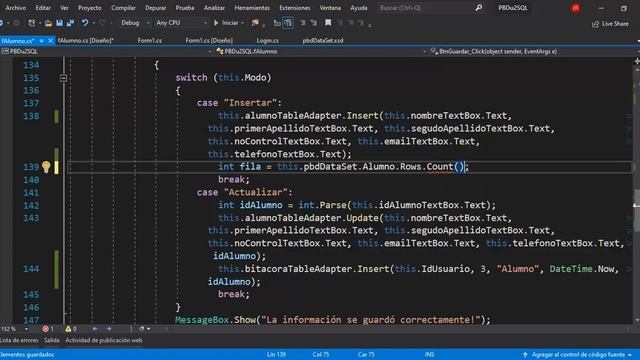Pin the fAlumno.cs tab
The width and height of the screenshot is (640, 360).
pos(42,40)
